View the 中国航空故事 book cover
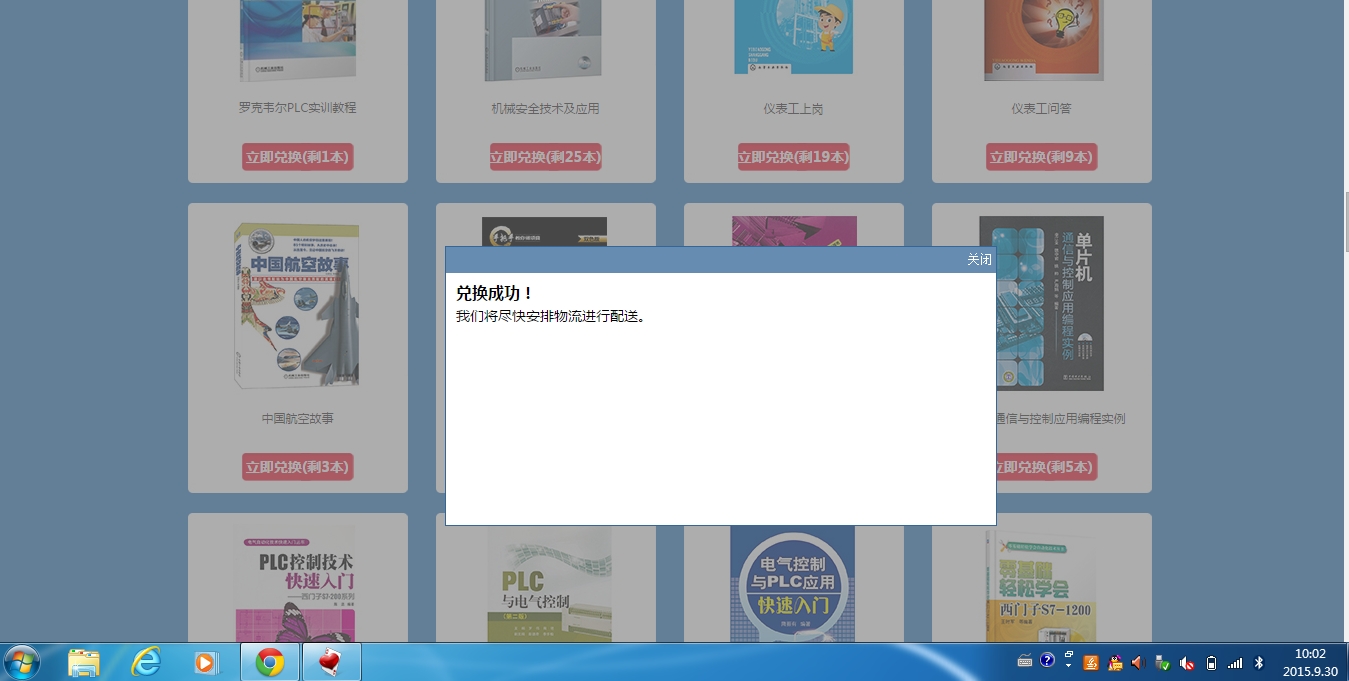 (x=297, y=305)
